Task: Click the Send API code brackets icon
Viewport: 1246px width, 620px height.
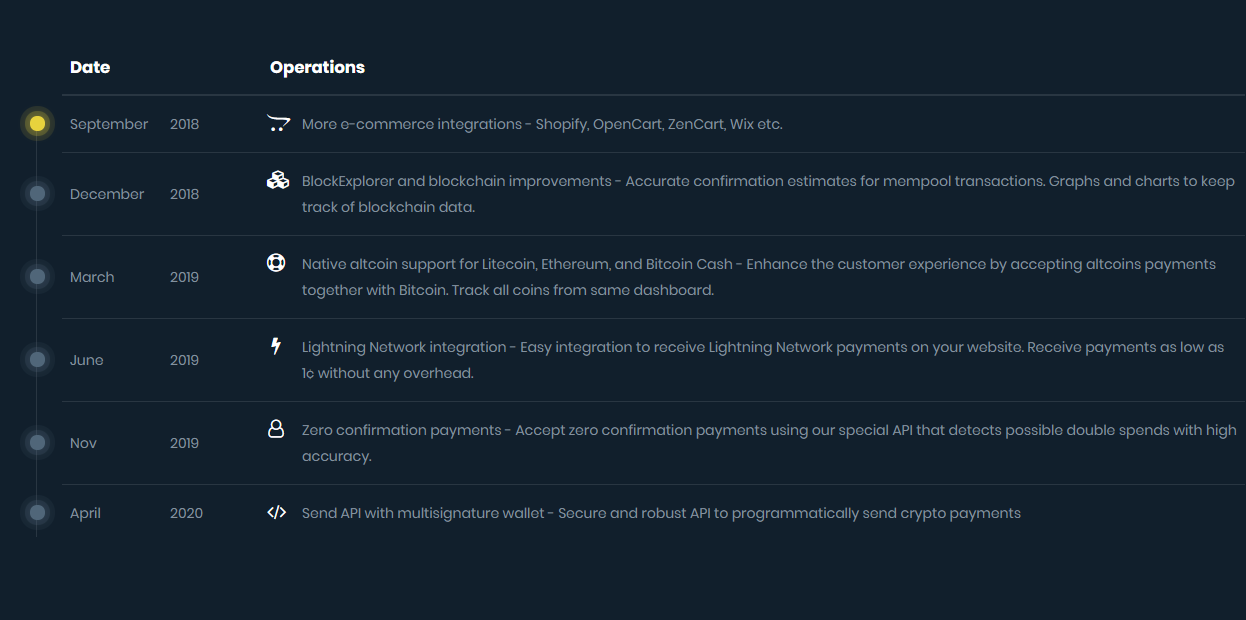Action: click(277, 513)
